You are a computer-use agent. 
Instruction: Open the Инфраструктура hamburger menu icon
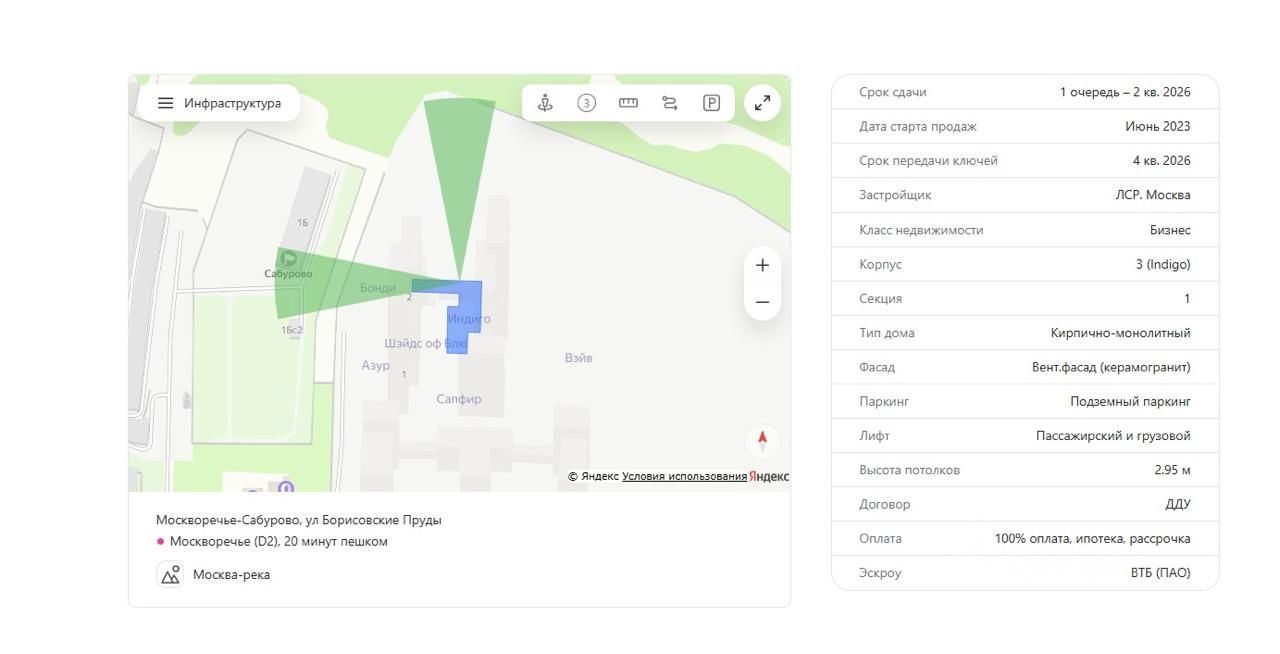(x=166, y=103)
